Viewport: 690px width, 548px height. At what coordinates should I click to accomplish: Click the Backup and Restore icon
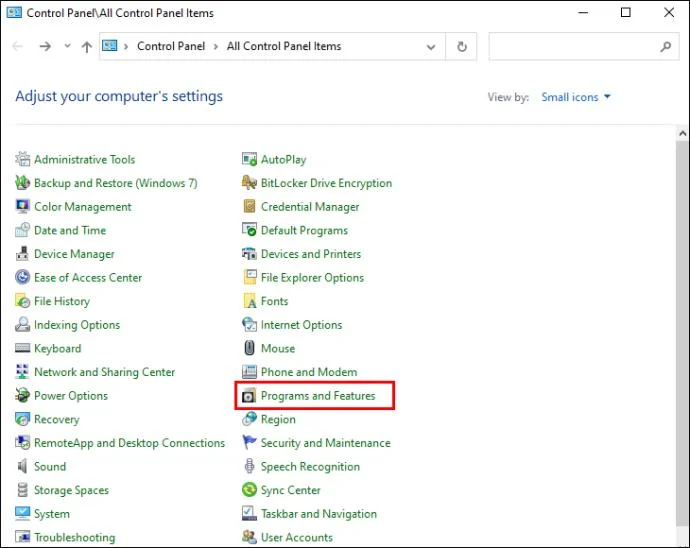pos(22,183)
